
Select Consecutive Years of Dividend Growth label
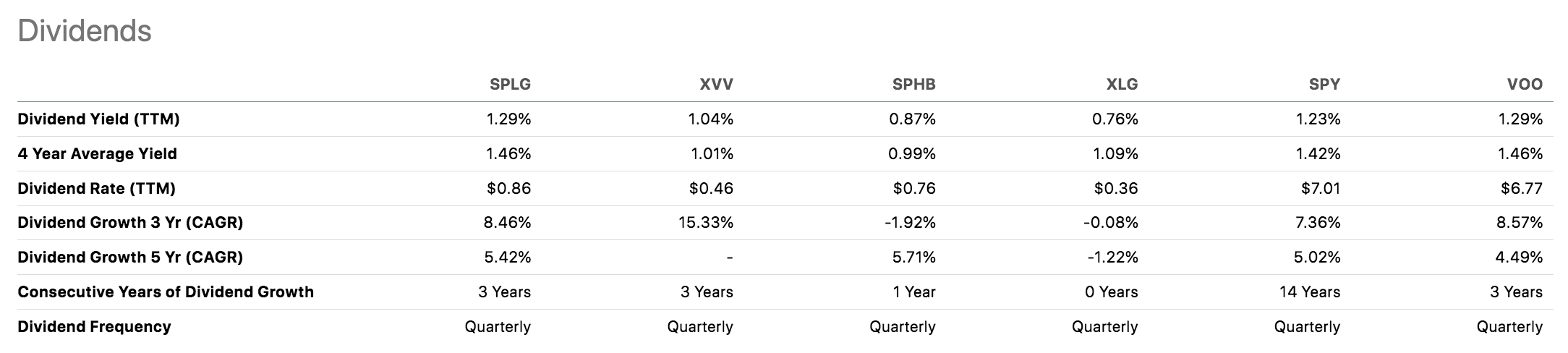point(166,292)
